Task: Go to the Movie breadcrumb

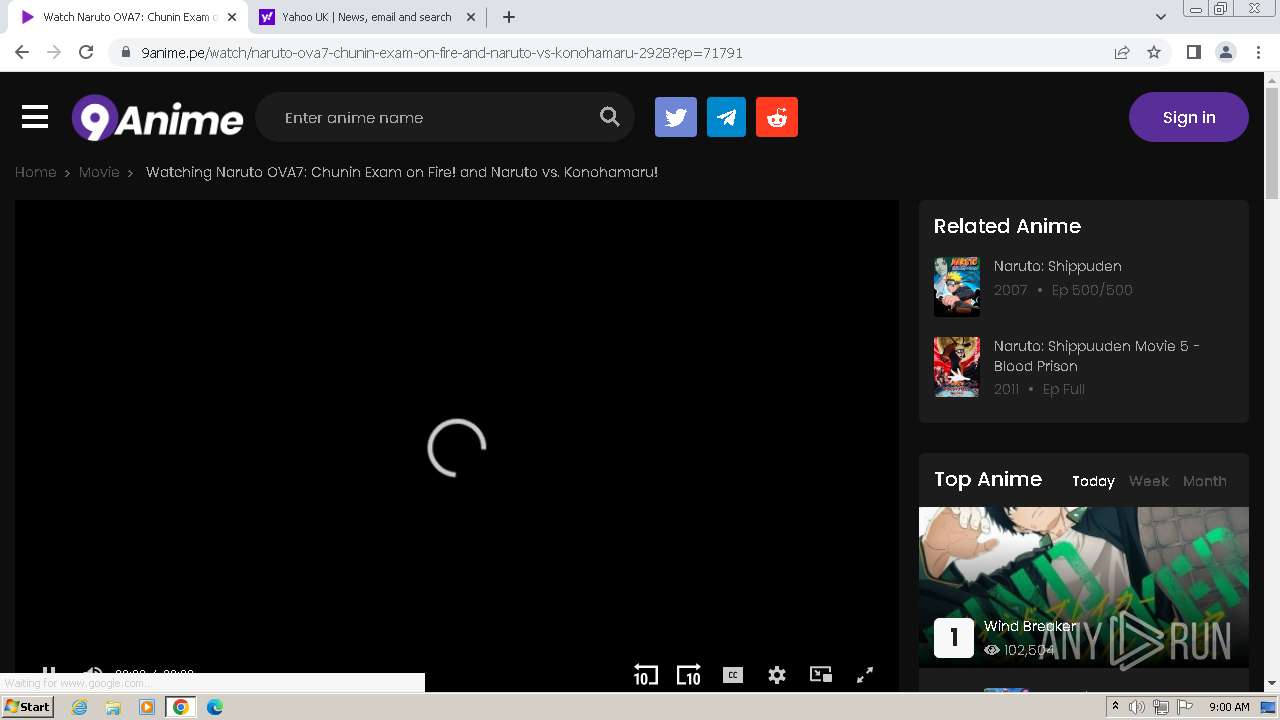Action: [99, 172]
